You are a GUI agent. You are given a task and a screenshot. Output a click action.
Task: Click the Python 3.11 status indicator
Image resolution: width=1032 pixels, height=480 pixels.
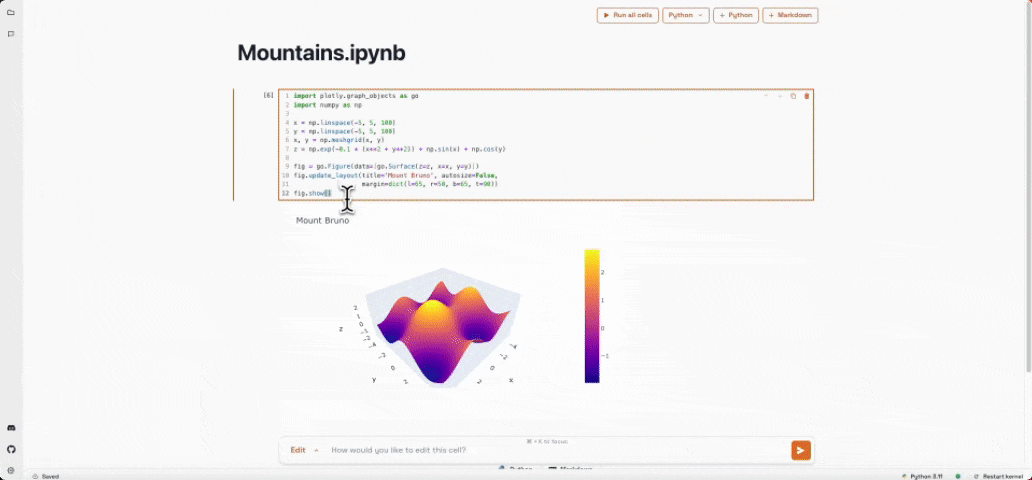924,476
